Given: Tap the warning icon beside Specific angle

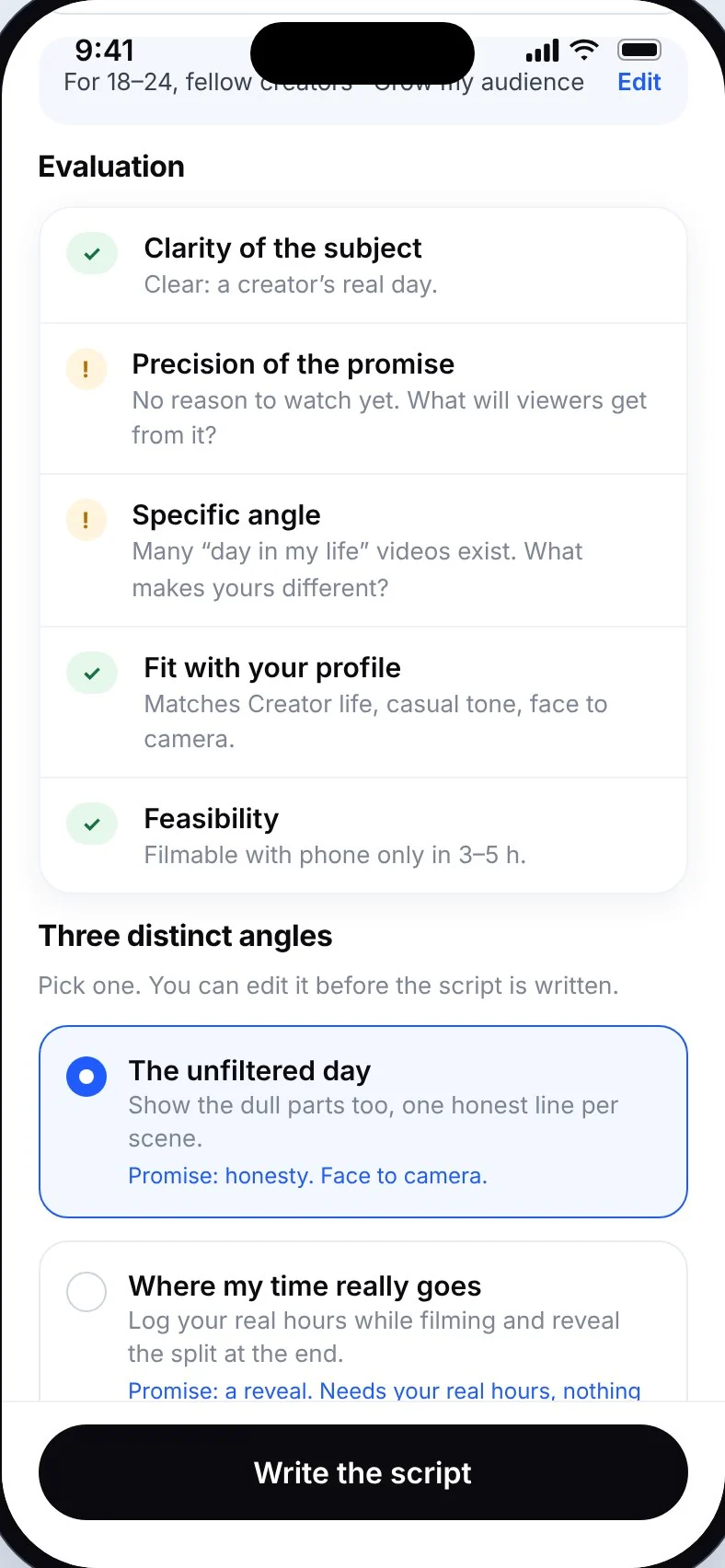Looking at the screenshot, I should (x=86, y=521).
